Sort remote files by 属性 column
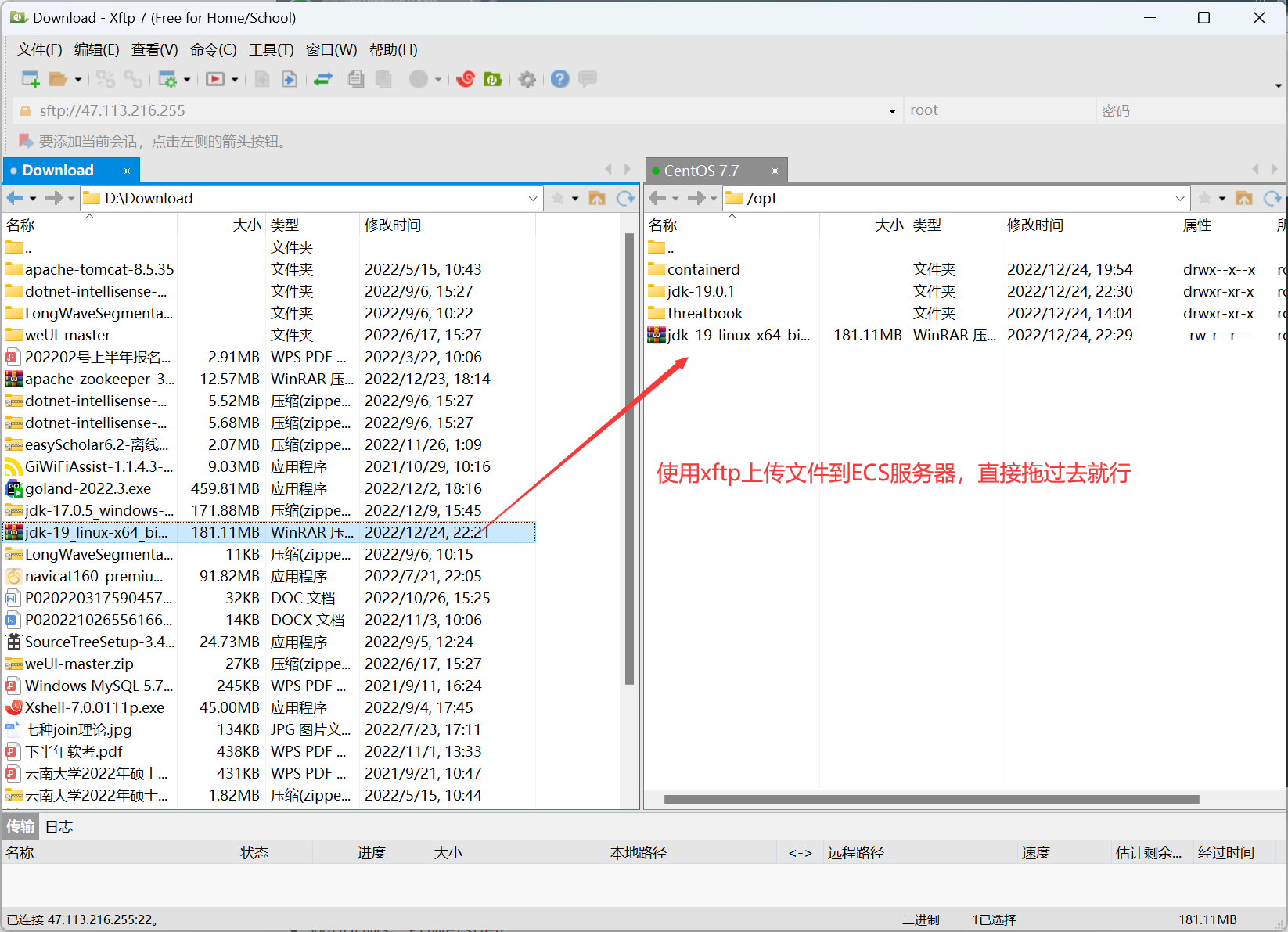 pos(1225,225)
